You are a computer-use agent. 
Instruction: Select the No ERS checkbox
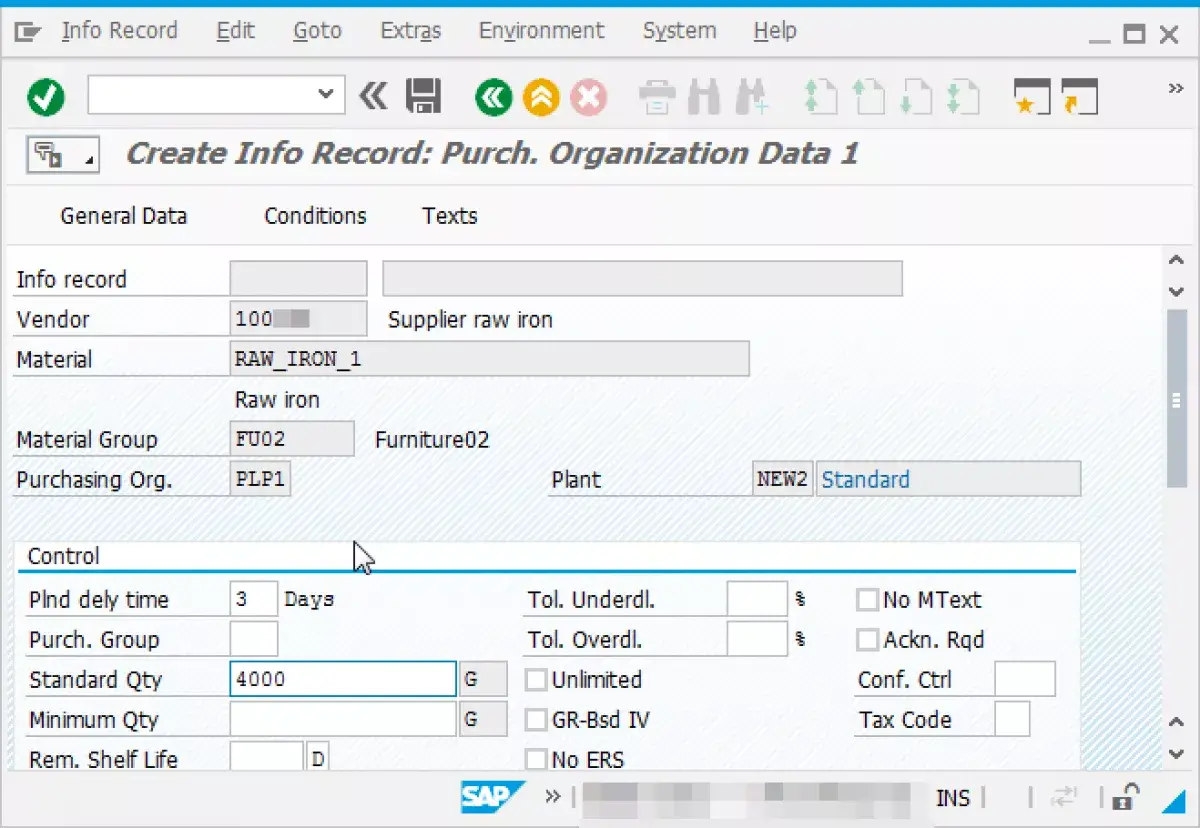click(537, 760)
